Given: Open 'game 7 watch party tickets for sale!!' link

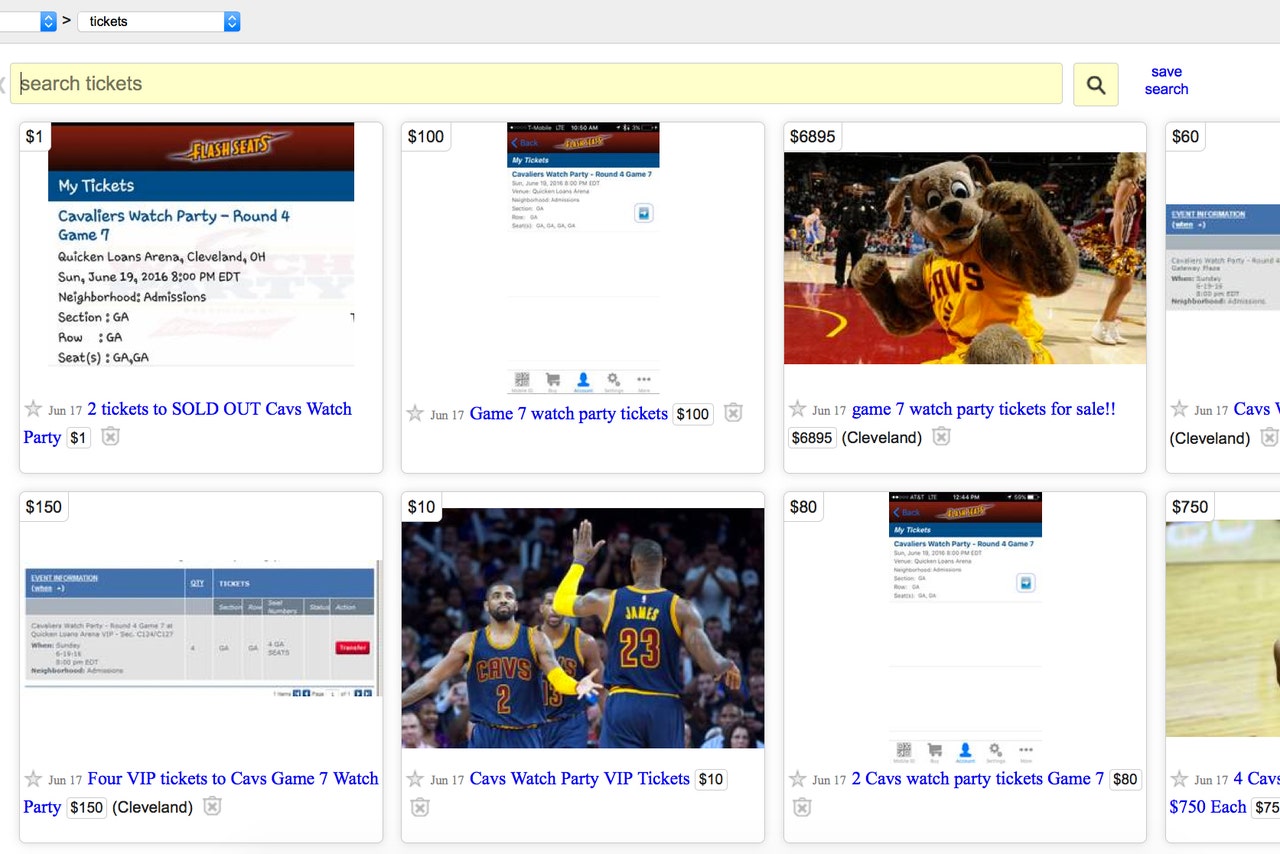Looking at the screenshot, I should pos(984,409).
